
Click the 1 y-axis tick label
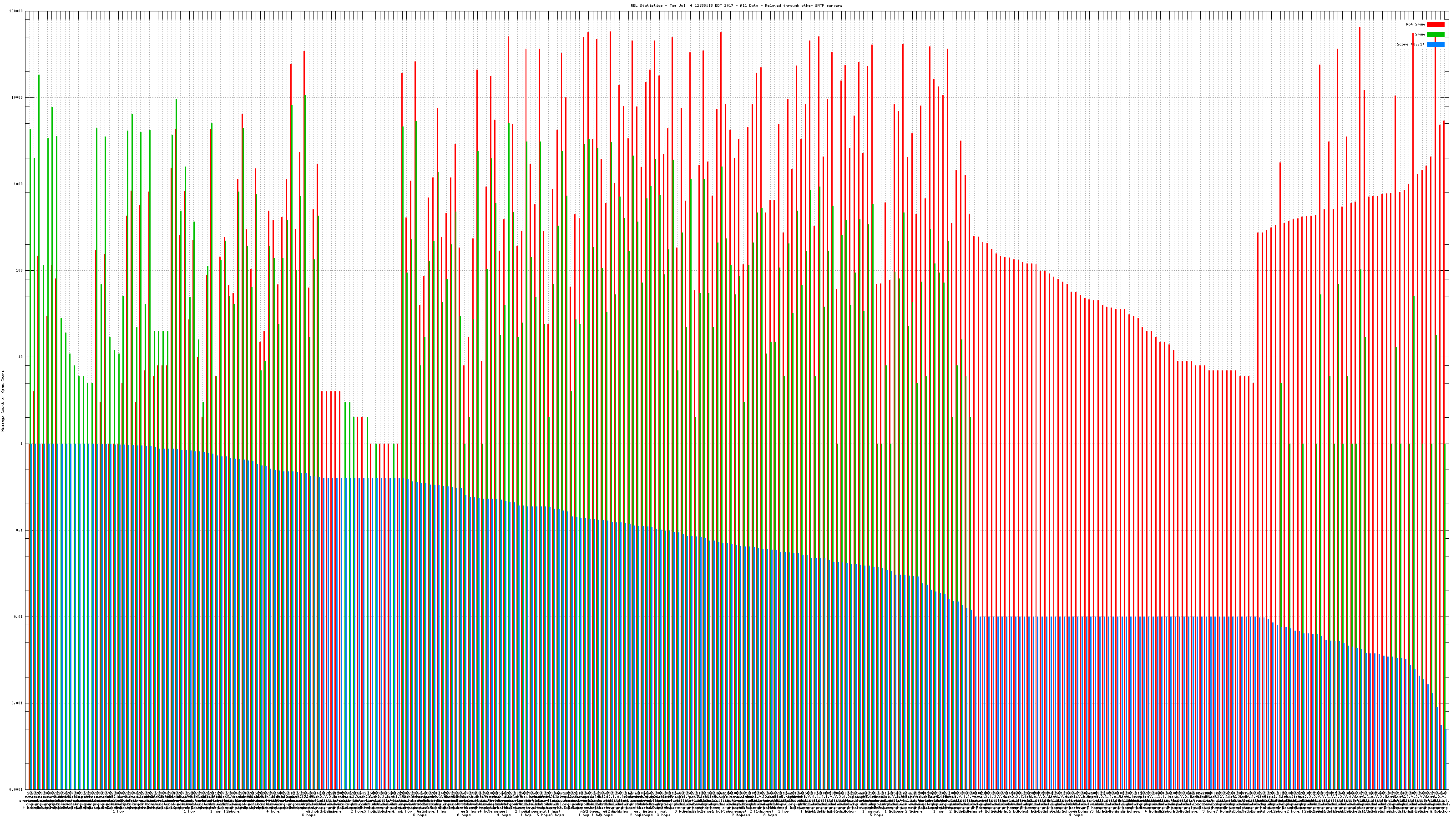(x=21, y=444)
